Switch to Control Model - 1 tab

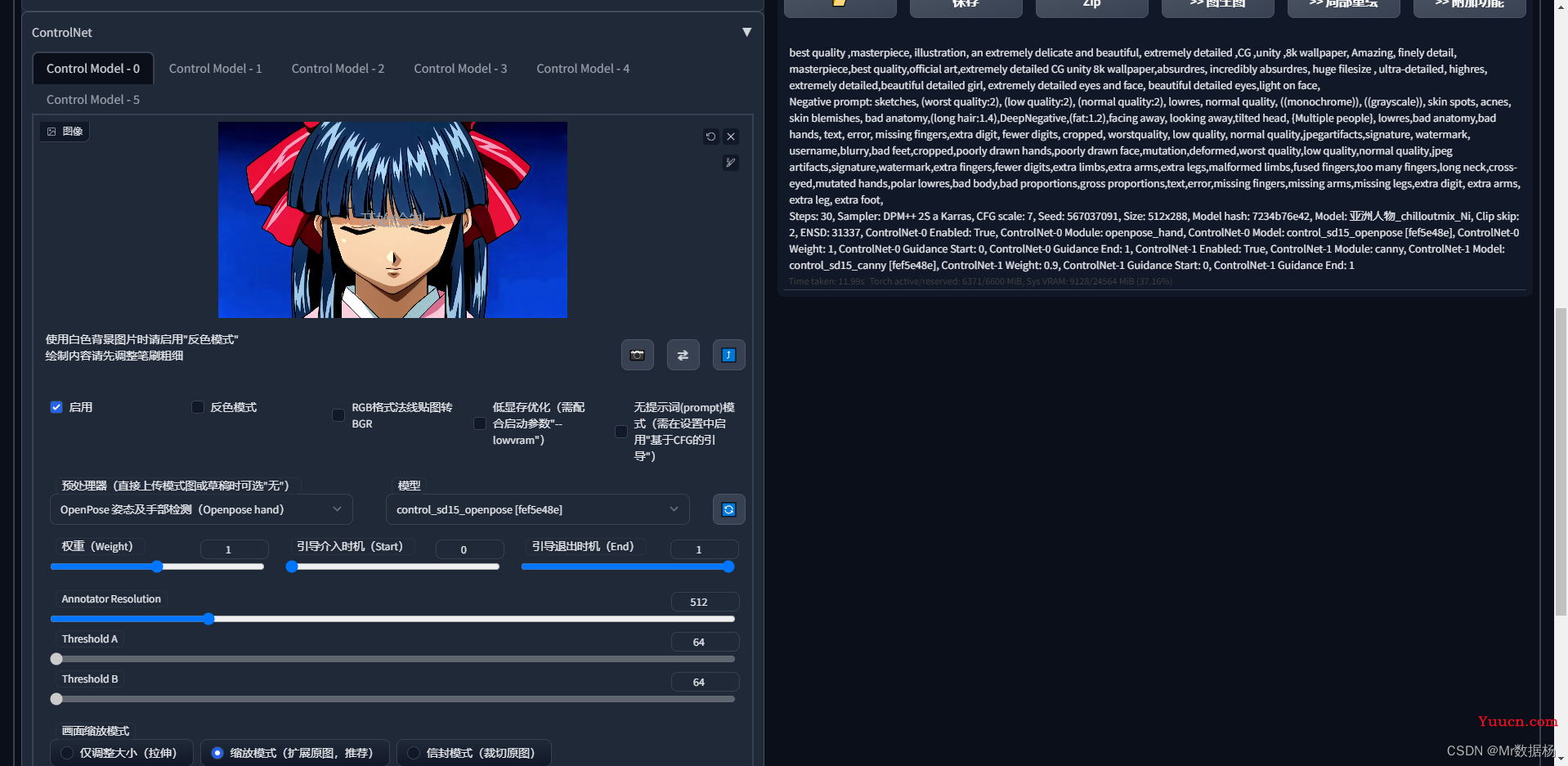(x=215, y=69)
